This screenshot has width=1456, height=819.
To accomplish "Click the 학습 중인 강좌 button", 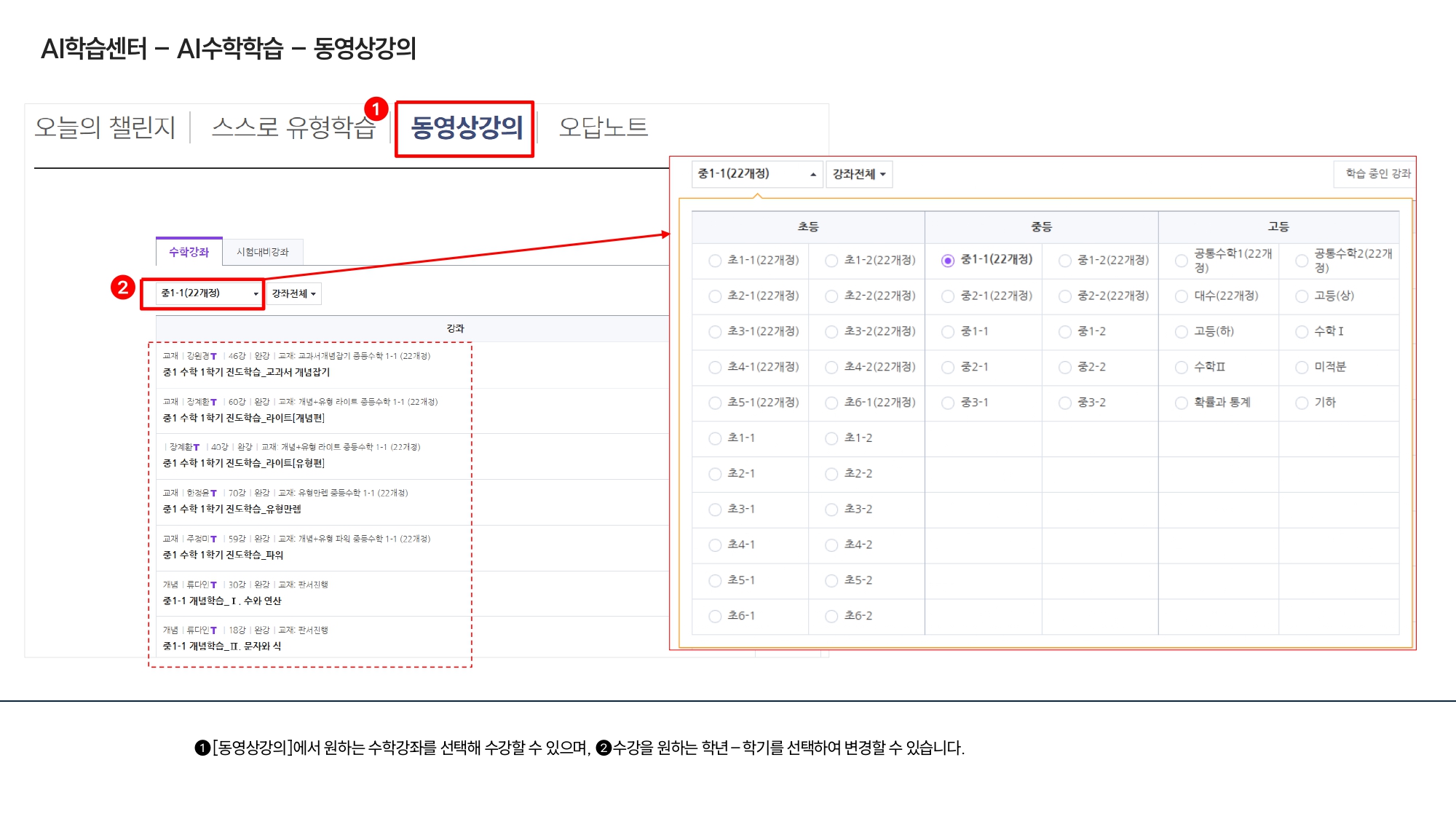I will click(x=1377, y=174).
